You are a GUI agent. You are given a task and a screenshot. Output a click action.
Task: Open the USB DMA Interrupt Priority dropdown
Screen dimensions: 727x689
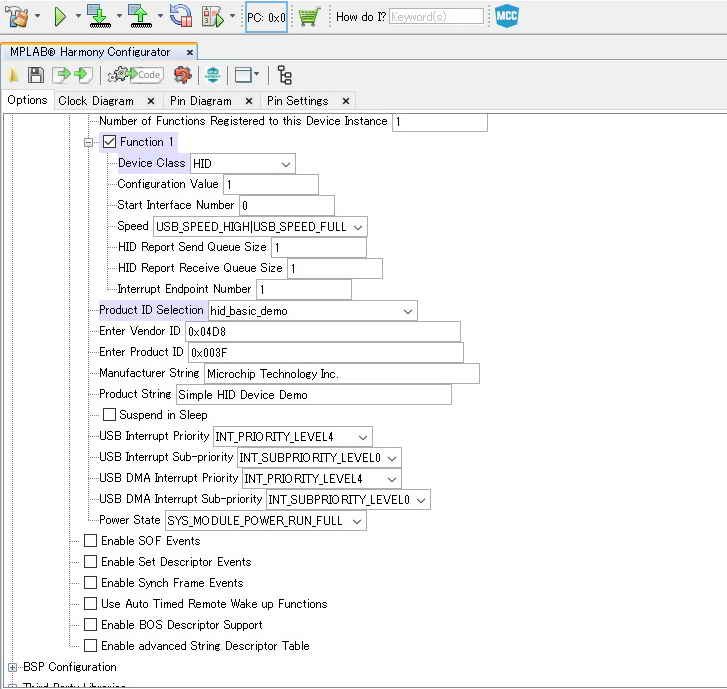tap(322, 478)
